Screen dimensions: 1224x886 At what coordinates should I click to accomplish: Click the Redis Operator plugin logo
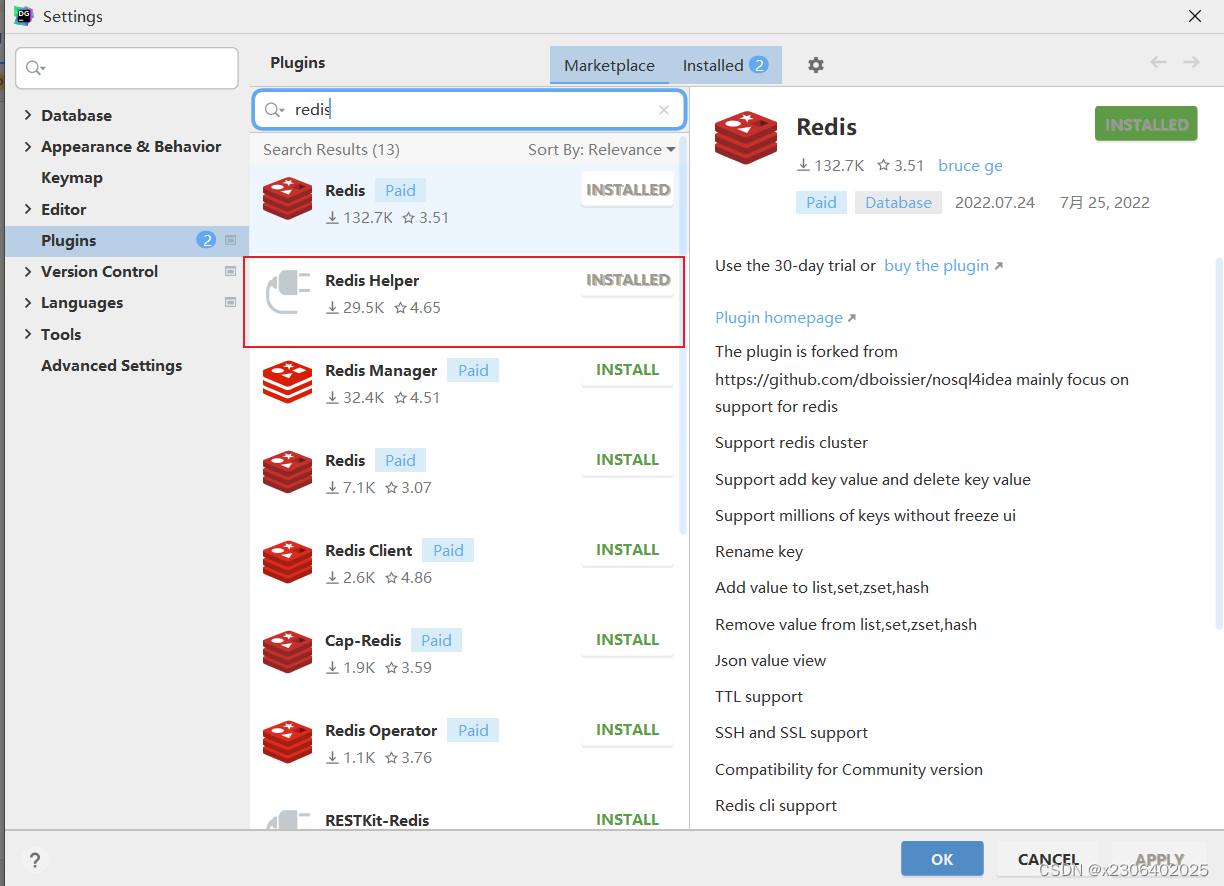point(288,743)
